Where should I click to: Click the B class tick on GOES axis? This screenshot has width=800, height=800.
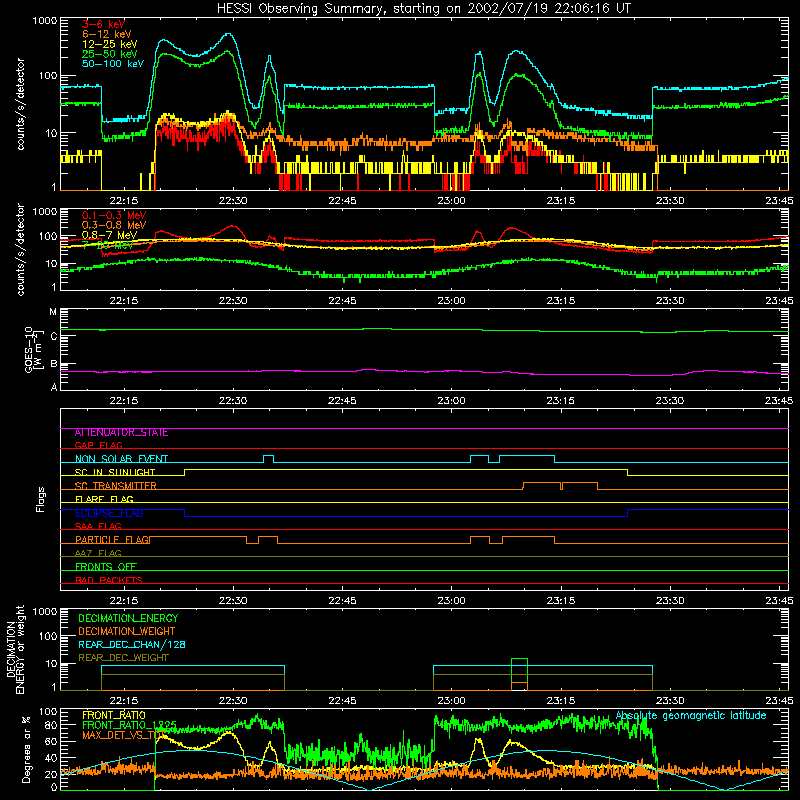pyautogui.click(x=53, y=364)
